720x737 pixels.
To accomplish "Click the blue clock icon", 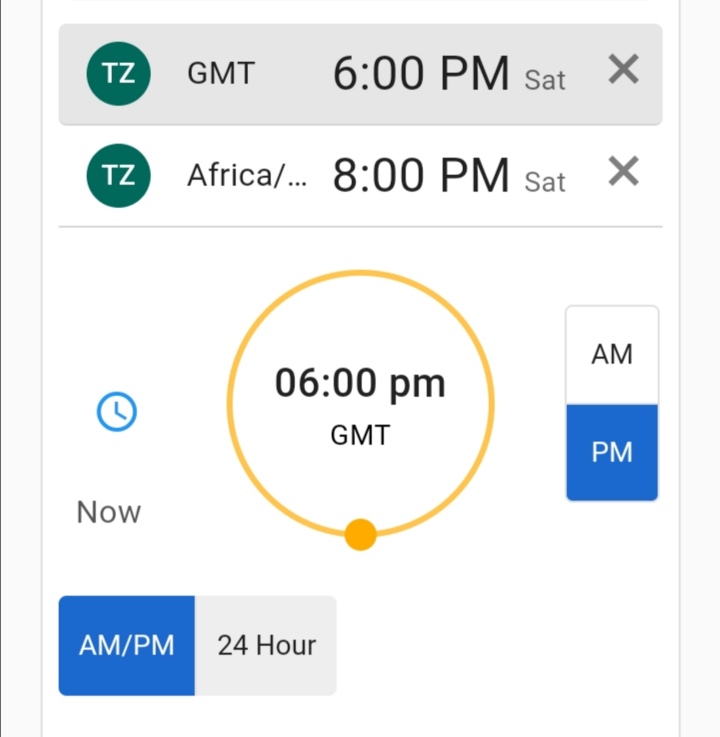I will click(x=117, y=411).
